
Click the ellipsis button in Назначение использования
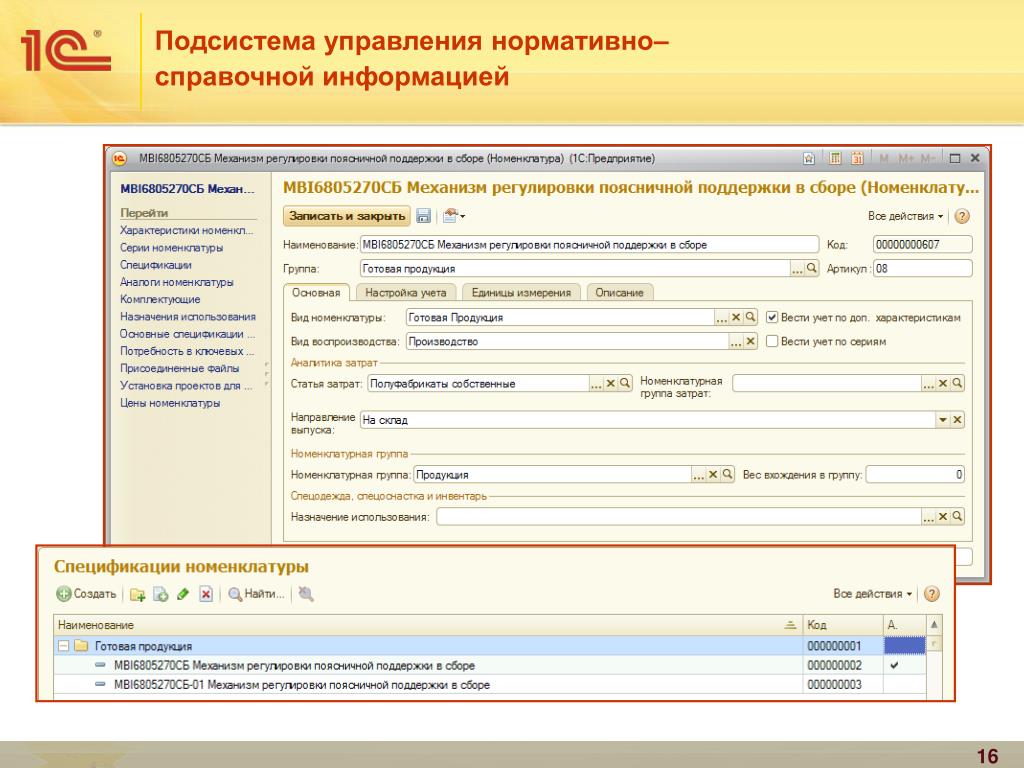(x=929, y=517)
